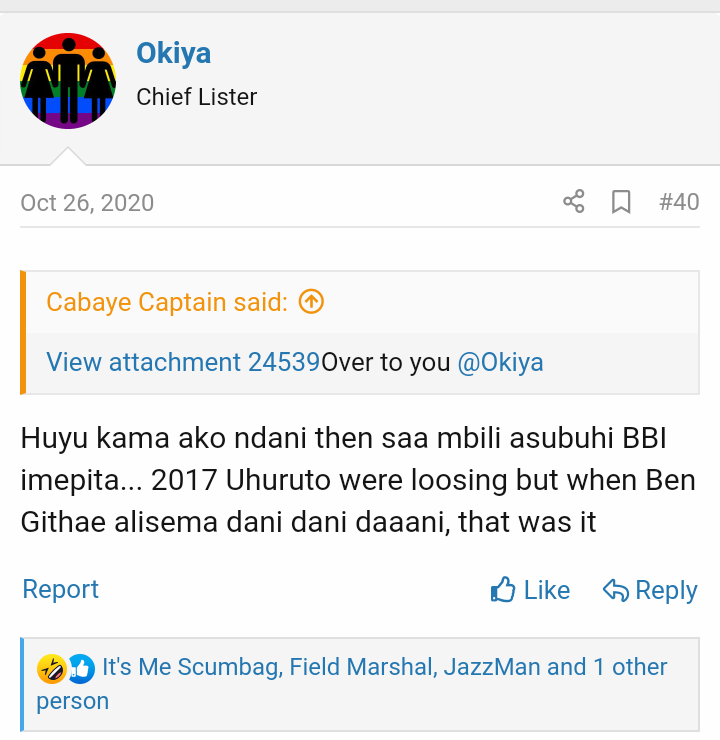Click the post text mentioning Ben Githae
Viewport: 720px width, 740px height.
(x=358, y=480)
